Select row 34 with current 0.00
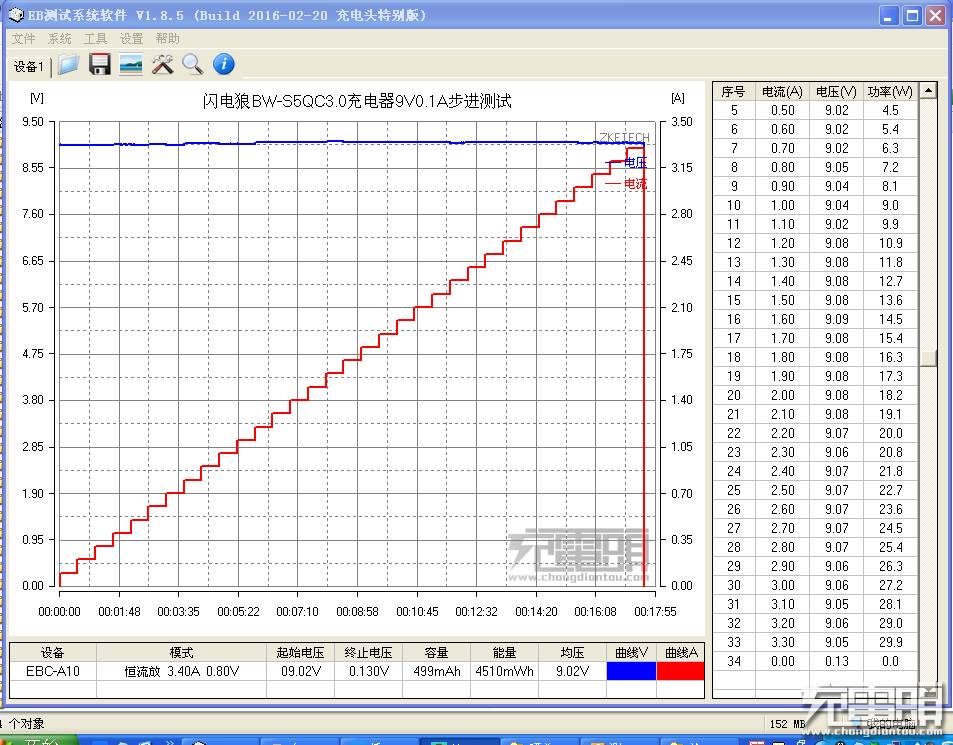 815,661
